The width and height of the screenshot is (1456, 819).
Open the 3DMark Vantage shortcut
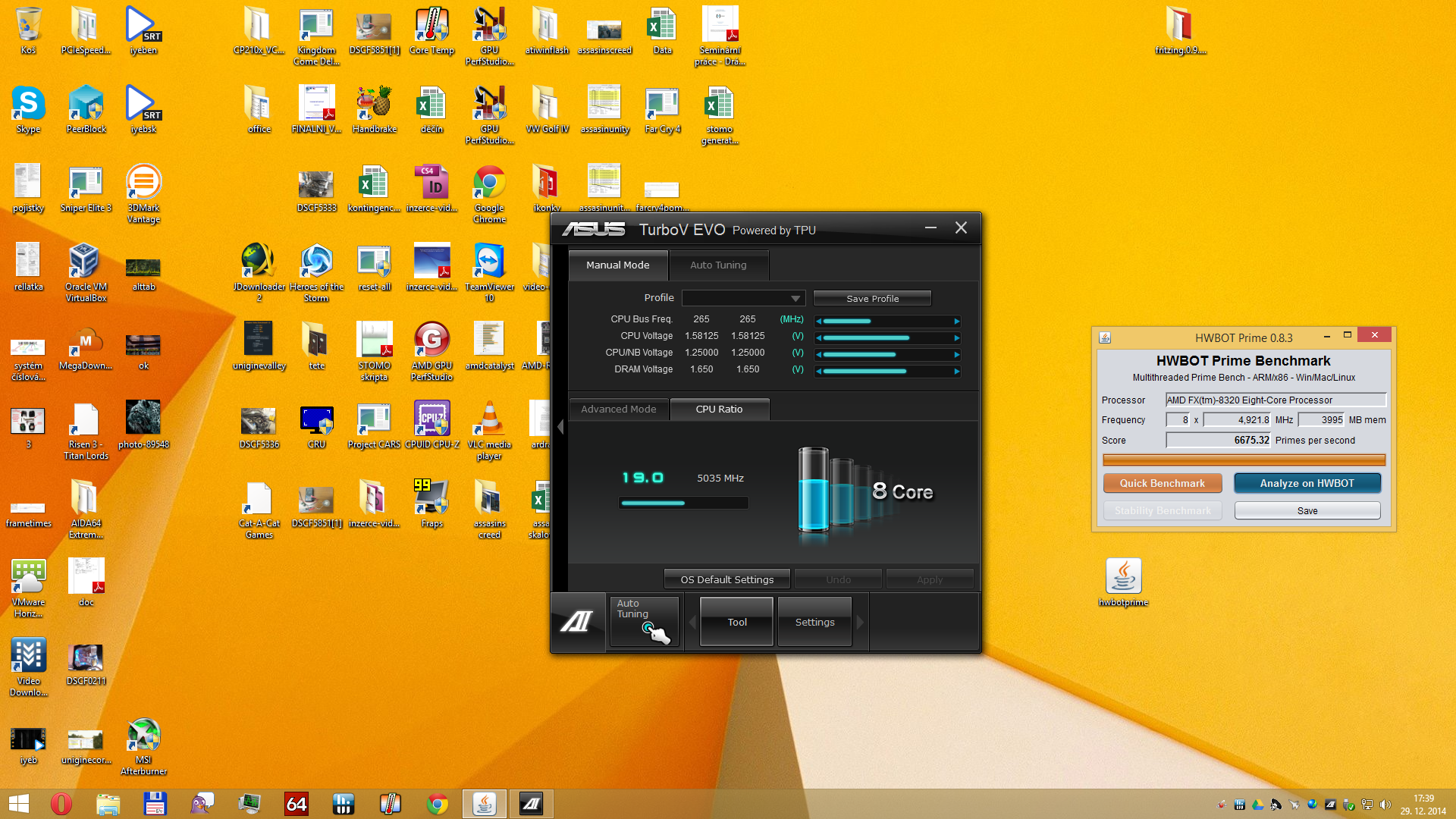click(143, 193)
